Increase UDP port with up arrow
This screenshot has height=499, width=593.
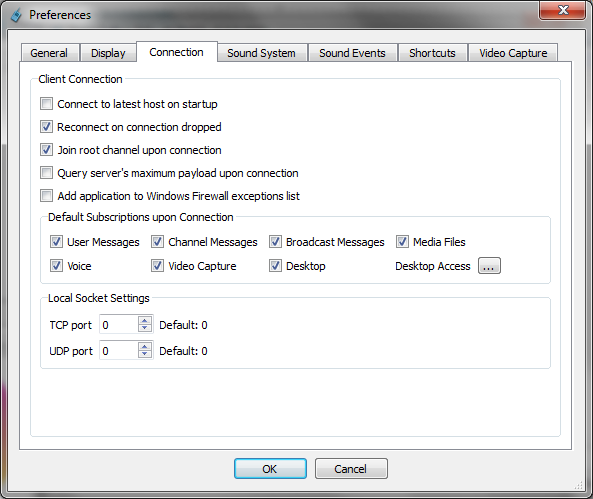(x=144, y=347)
